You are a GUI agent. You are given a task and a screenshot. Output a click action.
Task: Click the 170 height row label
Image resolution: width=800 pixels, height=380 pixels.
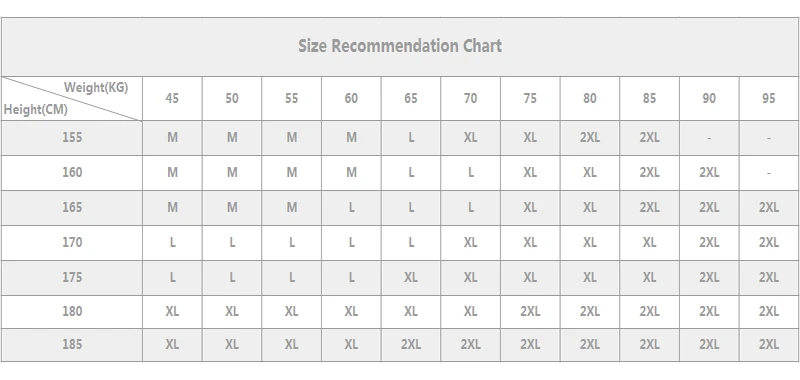tap(72, 242)
